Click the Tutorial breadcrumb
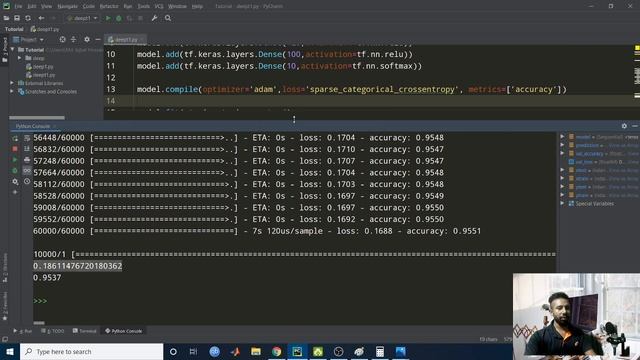The width and height of the screenshot is (640, 360). tap(14, 29)
